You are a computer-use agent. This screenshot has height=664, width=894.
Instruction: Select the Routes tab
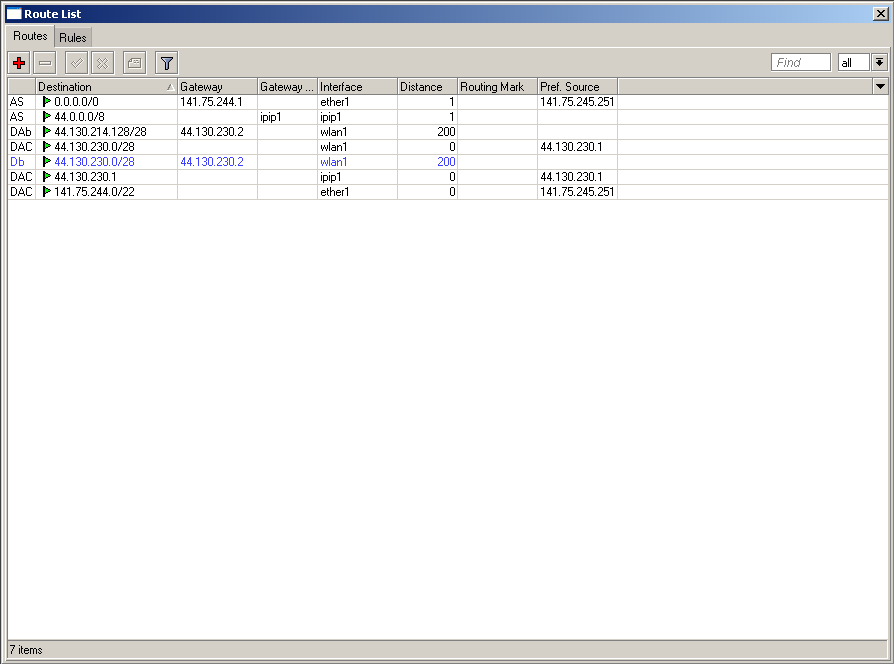30,36
